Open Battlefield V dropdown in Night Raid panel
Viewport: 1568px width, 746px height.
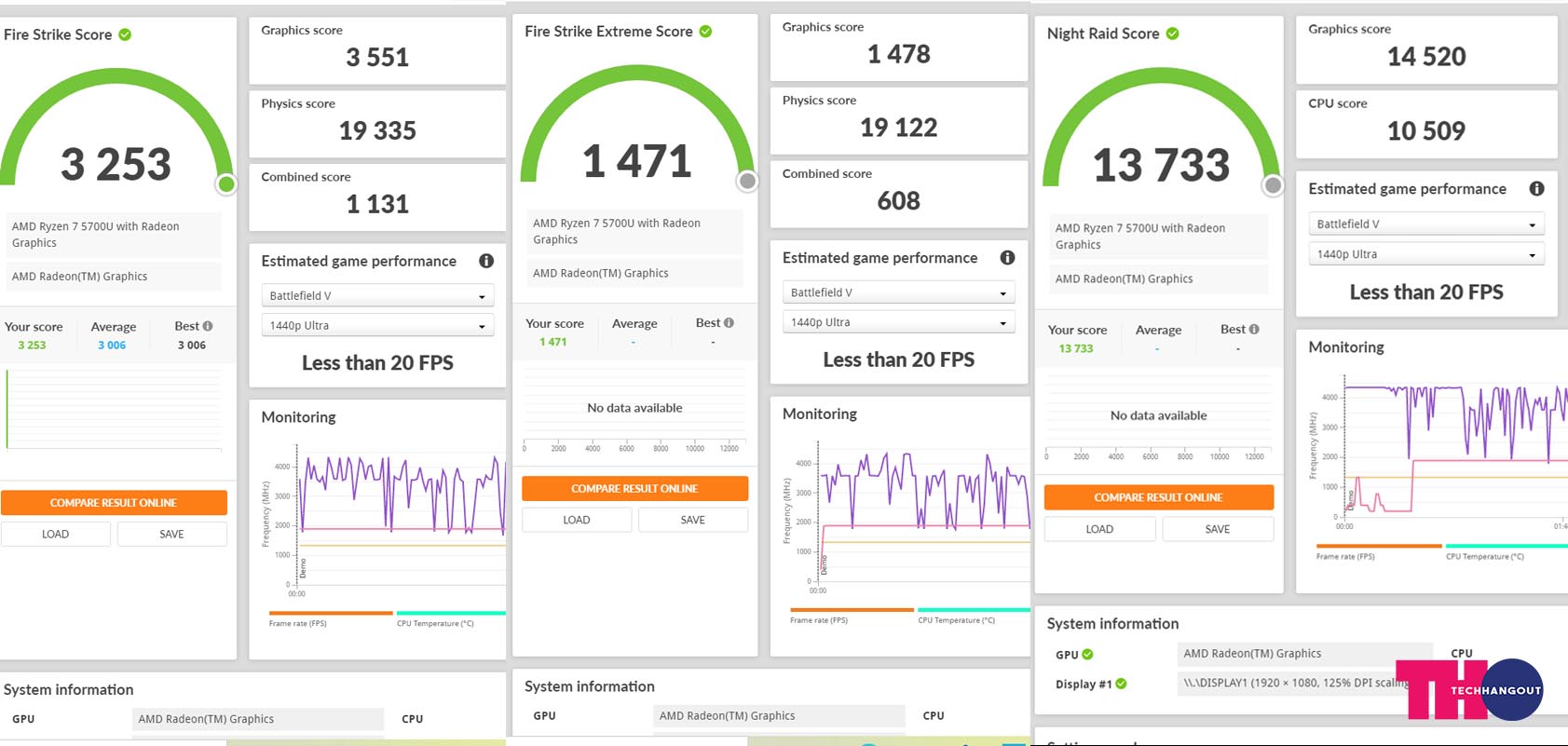[1426, 224]
